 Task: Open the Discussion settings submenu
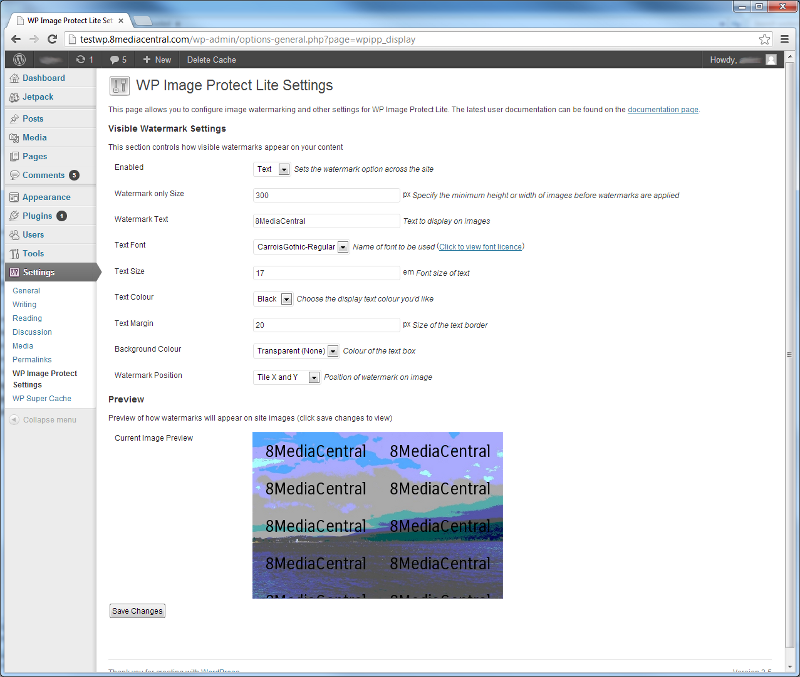[32, 332]
